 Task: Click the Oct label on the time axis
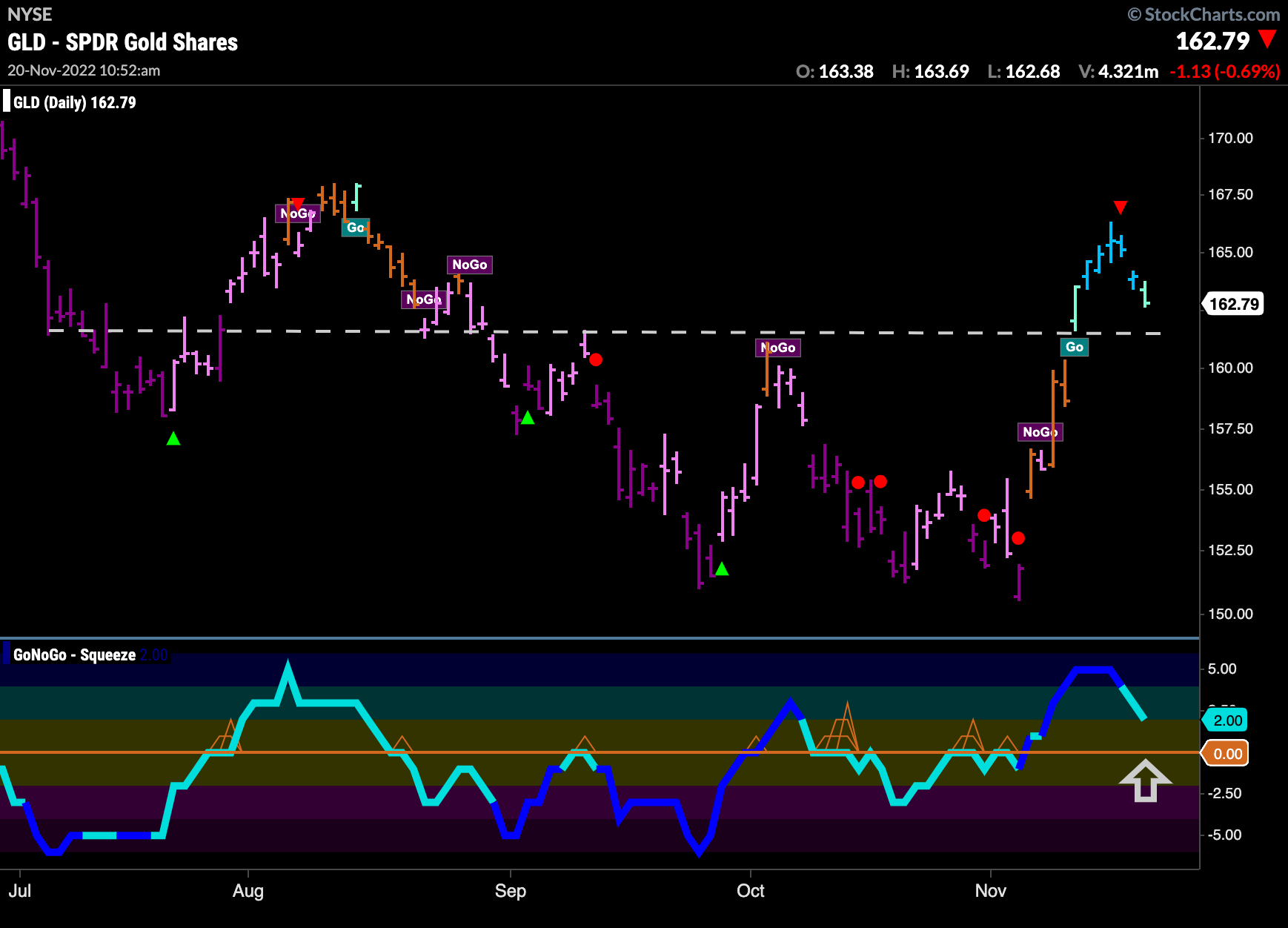tap(751, 891)
